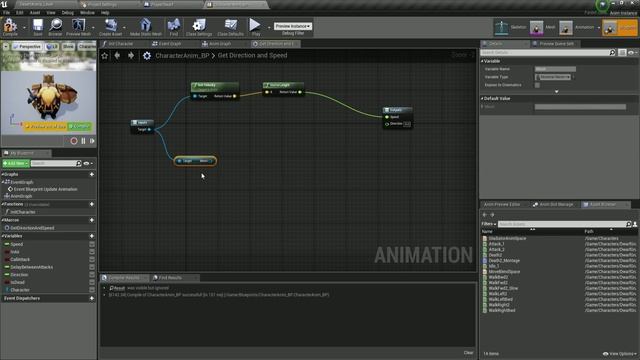Collapse the Default Value section
This screenshot has width=640, height=360.
[x=482, y=98]
